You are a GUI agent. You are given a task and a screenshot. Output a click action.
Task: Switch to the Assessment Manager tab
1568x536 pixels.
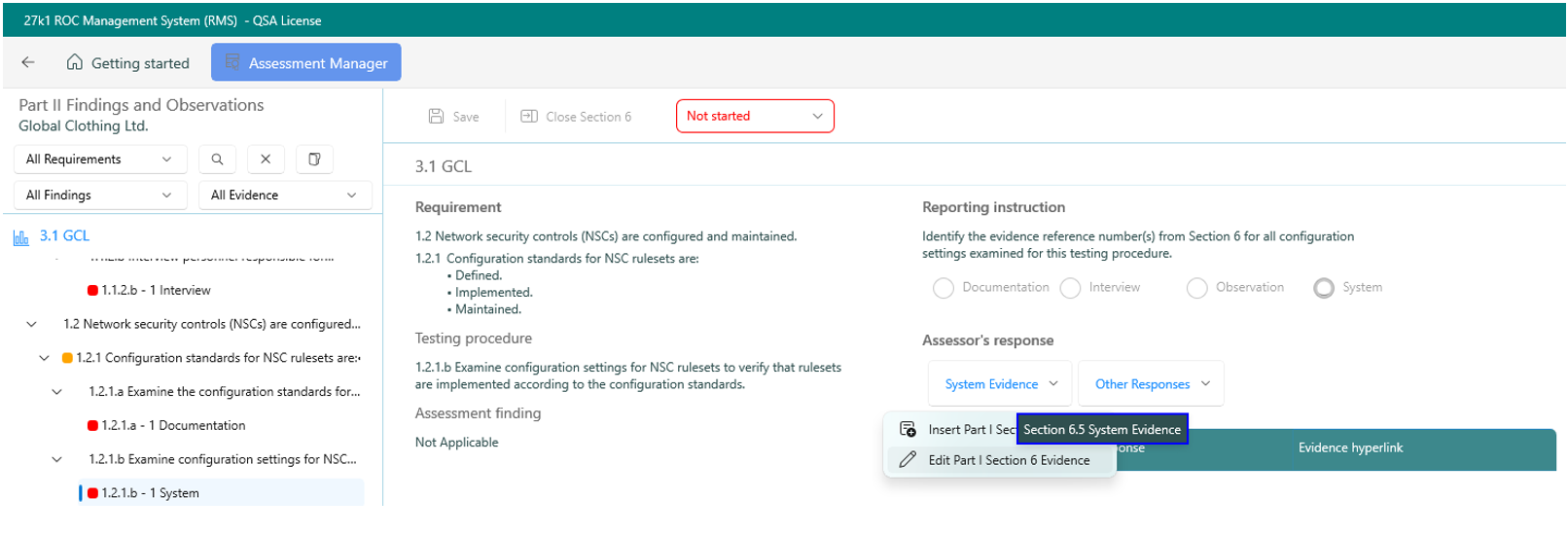(306, 62)
